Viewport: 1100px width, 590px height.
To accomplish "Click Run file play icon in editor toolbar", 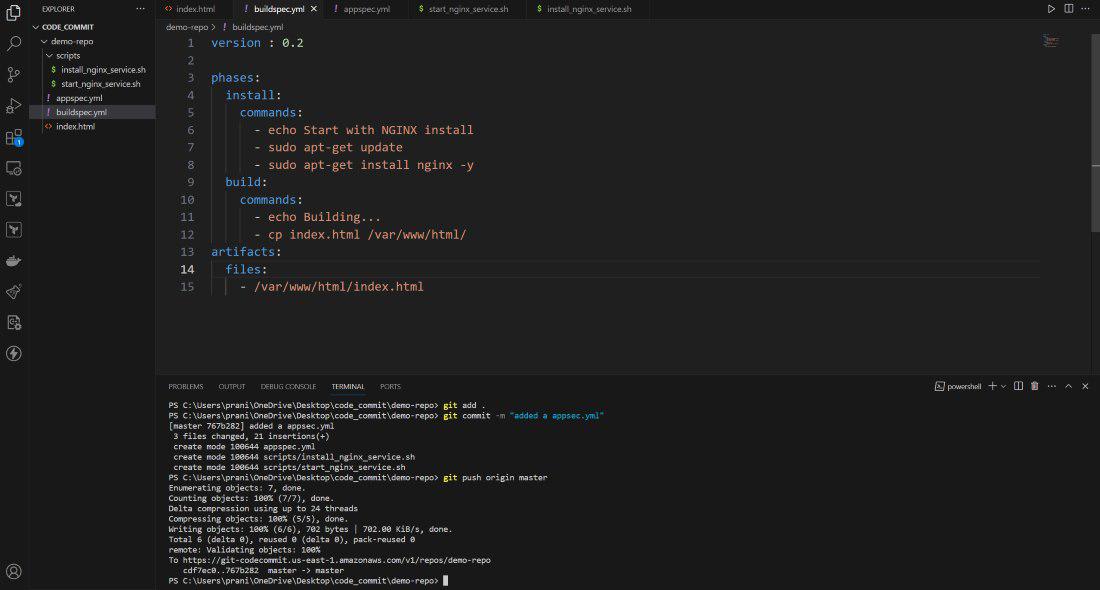I will 1051,9.
